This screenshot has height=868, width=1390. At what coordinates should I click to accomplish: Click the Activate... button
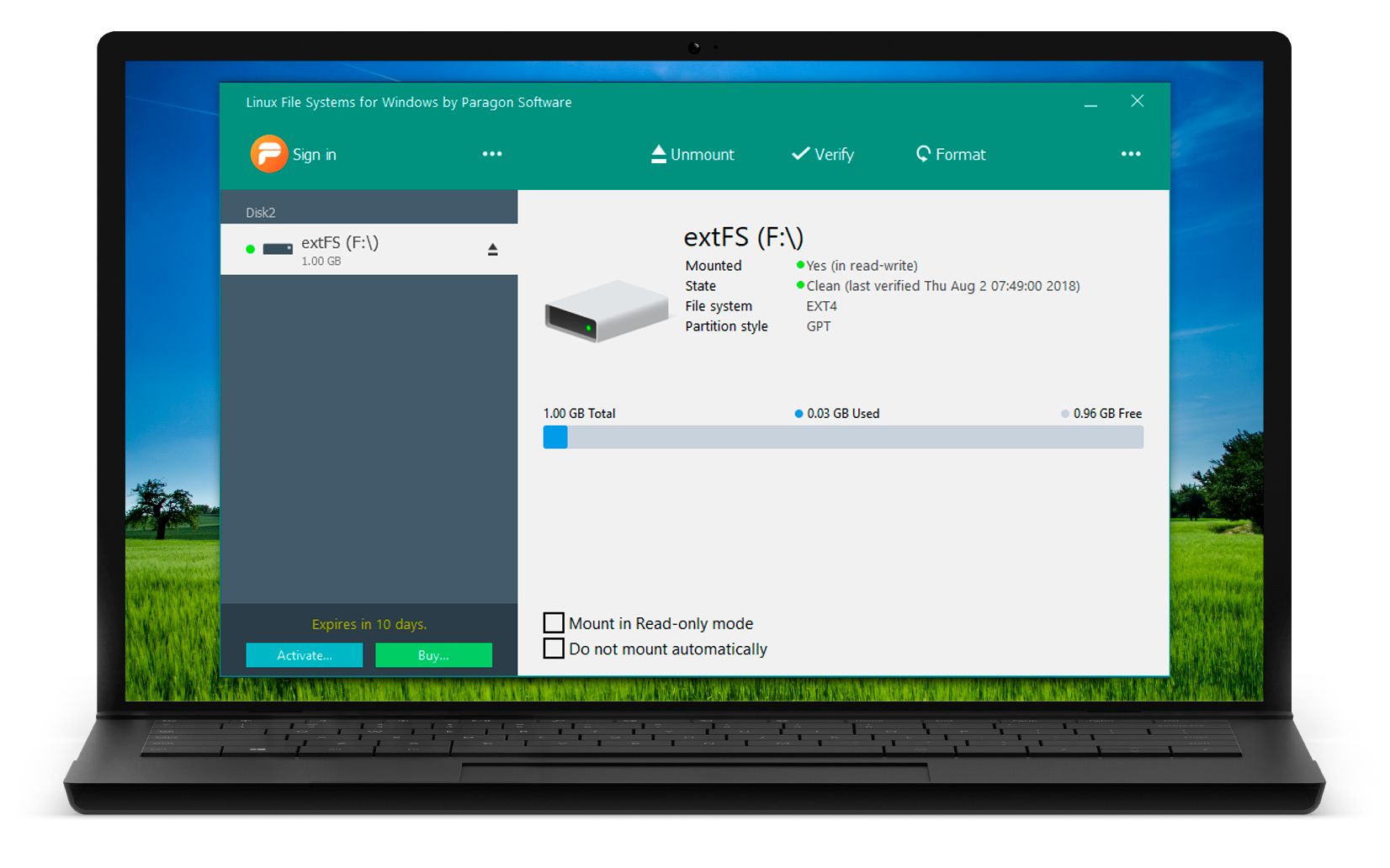pos(305,655)
